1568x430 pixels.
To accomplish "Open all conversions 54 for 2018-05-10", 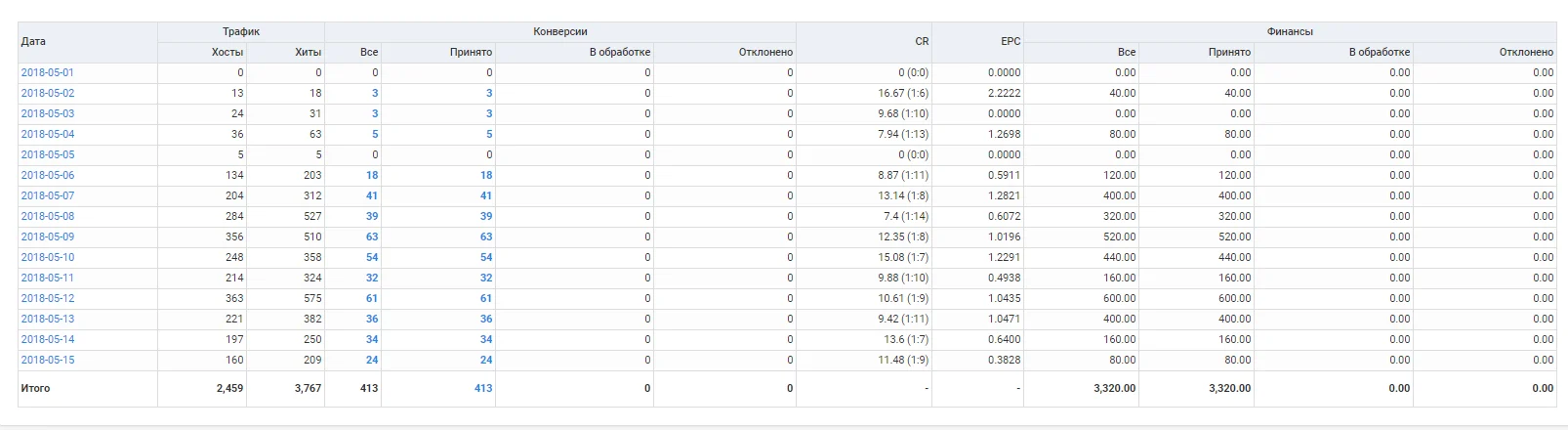I will [372, 257].
